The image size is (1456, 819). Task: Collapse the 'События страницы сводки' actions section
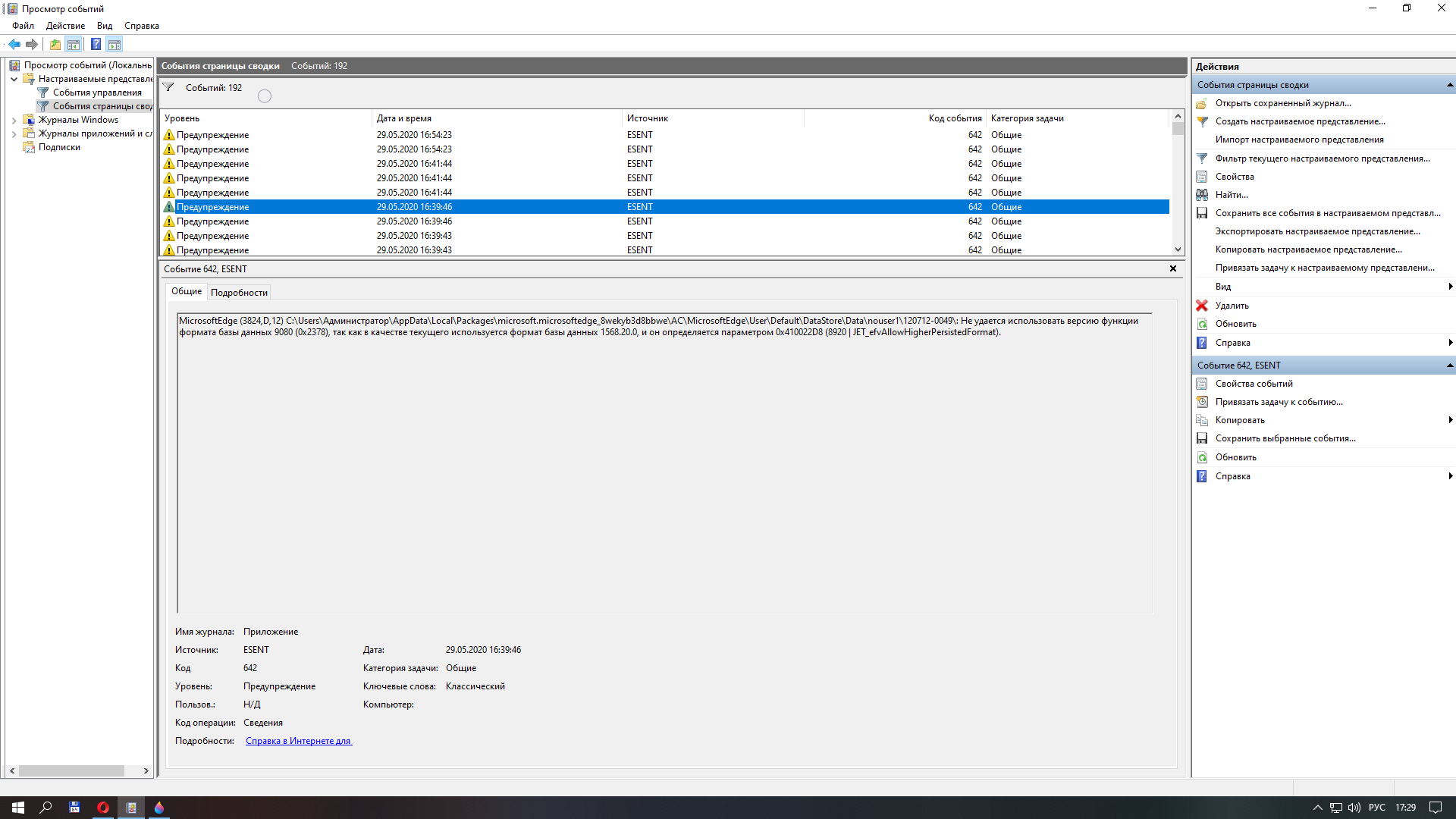pyautogui.click(x=1449, y=85)
